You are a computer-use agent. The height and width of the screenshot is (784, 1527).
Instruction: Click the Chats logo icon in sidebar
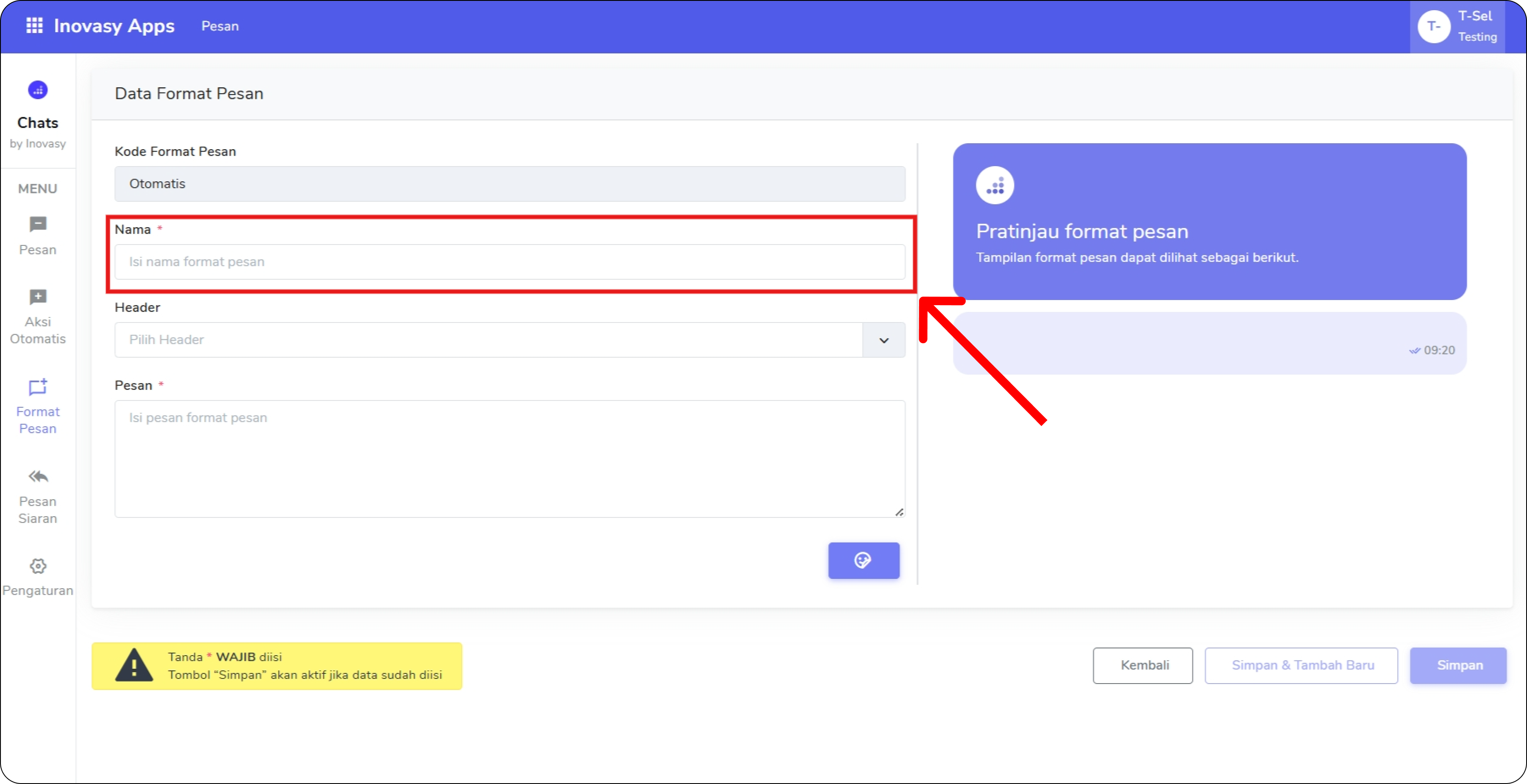coord(38,90)
